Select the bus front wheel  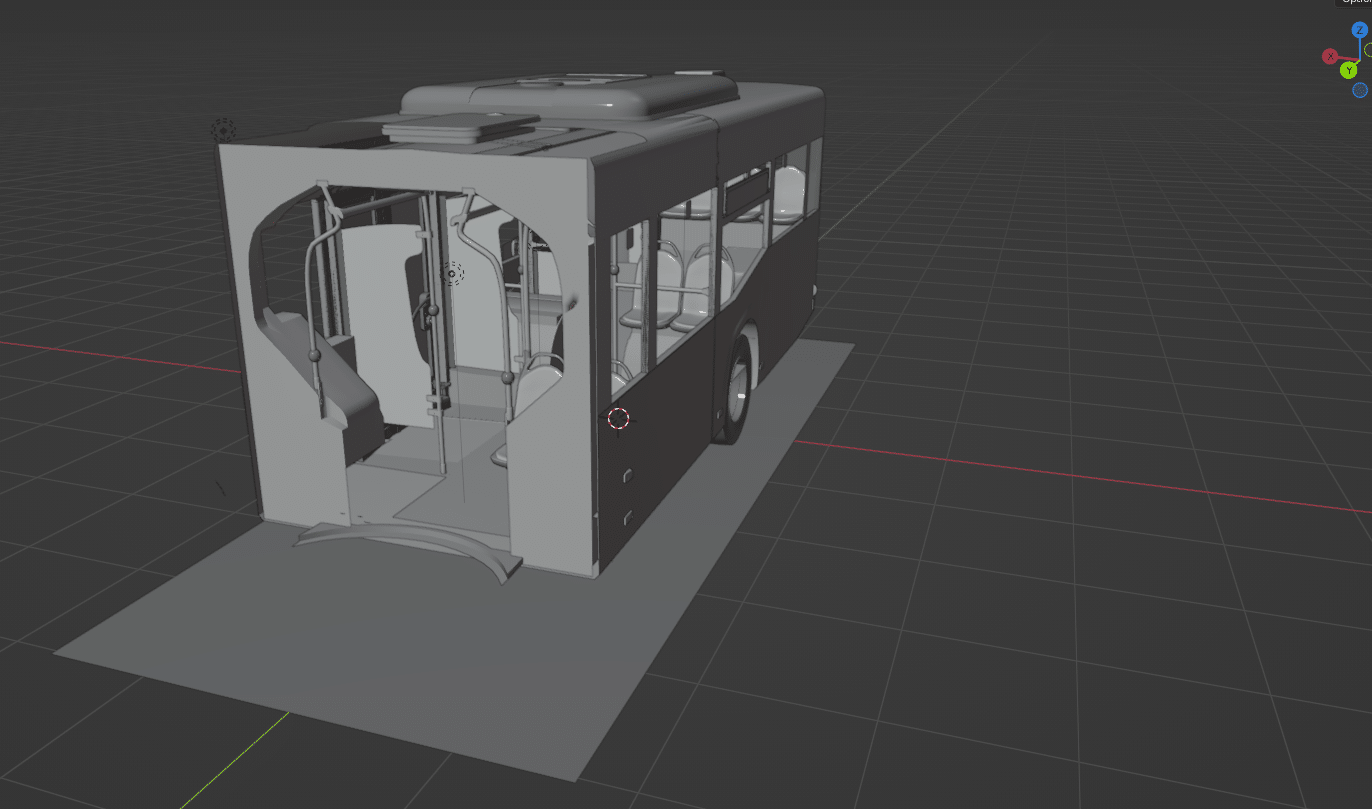click(738, 390)
